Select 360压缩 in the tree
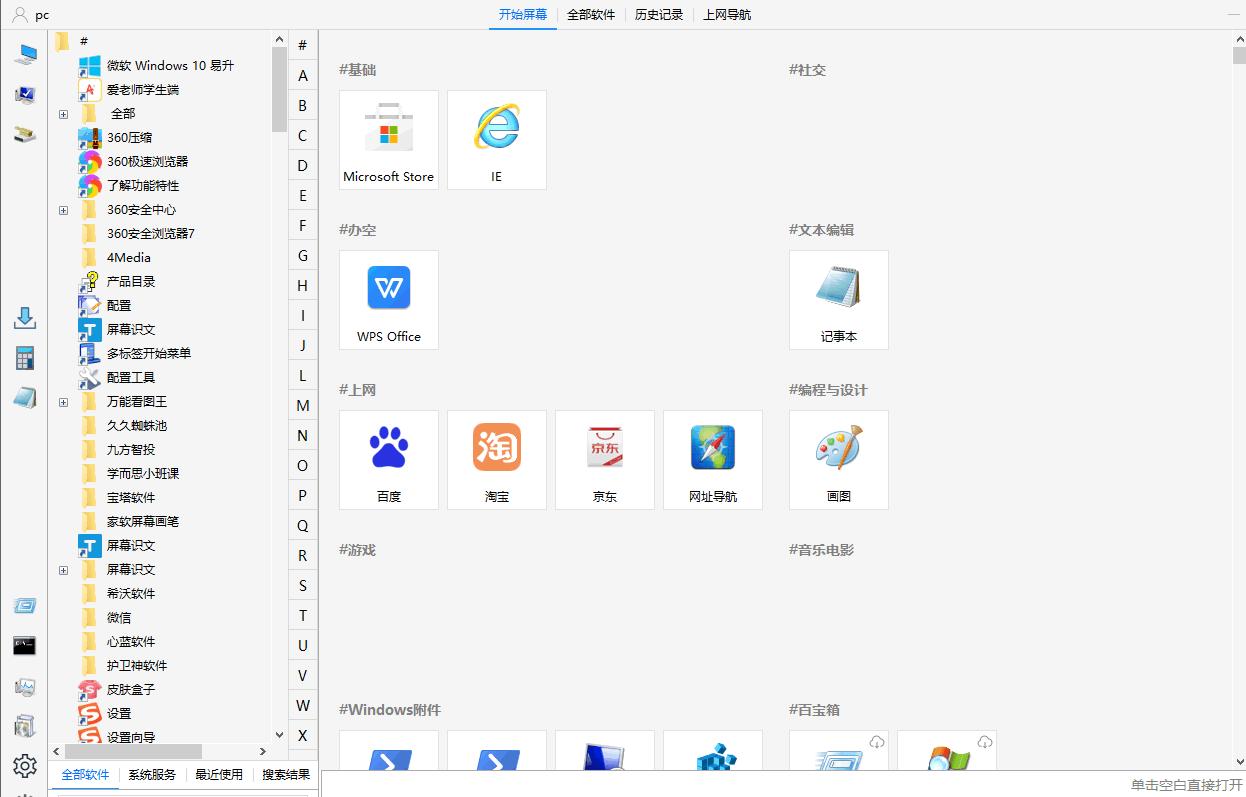 tap(129, 137)
